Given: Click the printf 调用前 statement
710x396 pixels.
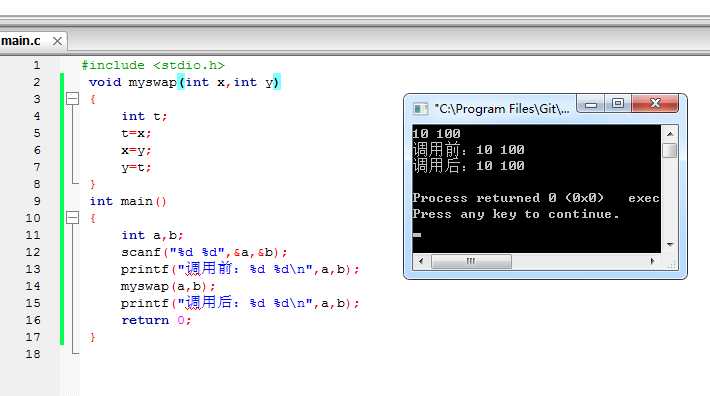Looking at the screenshot, I should coord(240,269).
